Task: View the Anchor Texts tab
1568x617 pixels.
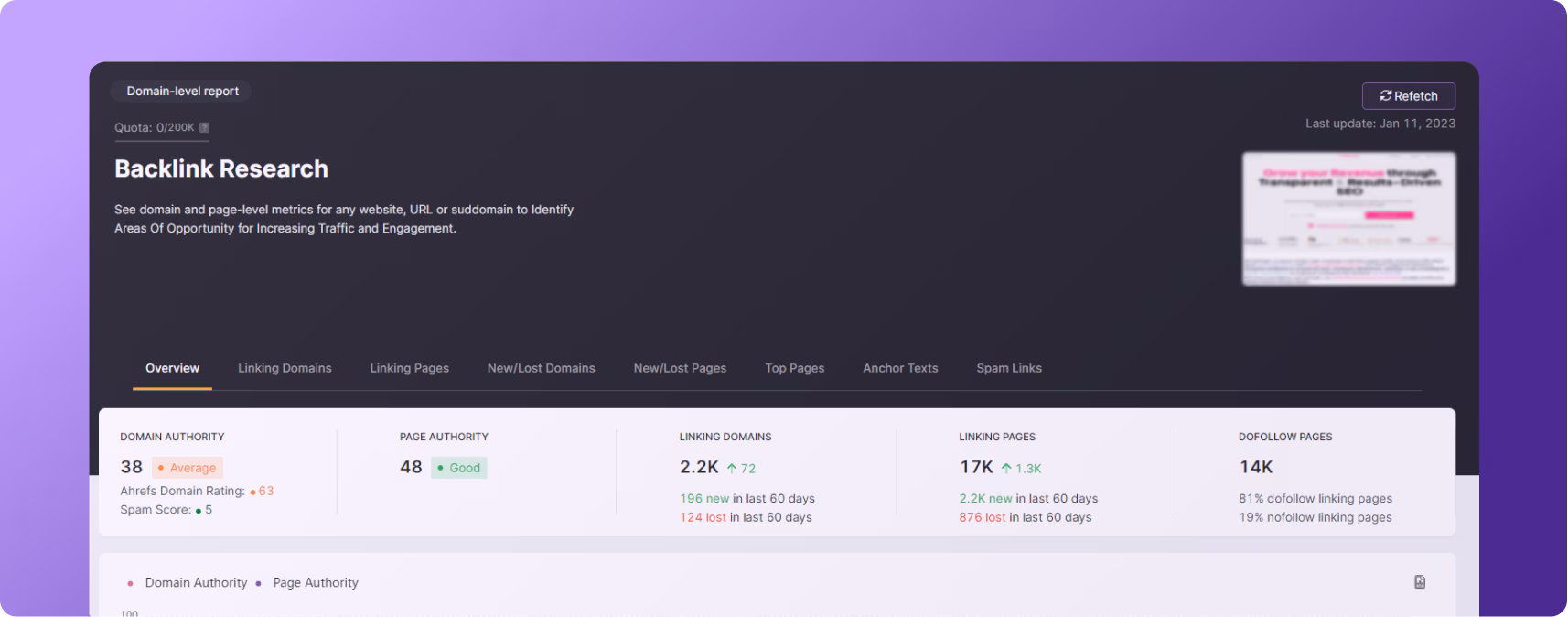Action: [x=900, y=368]
